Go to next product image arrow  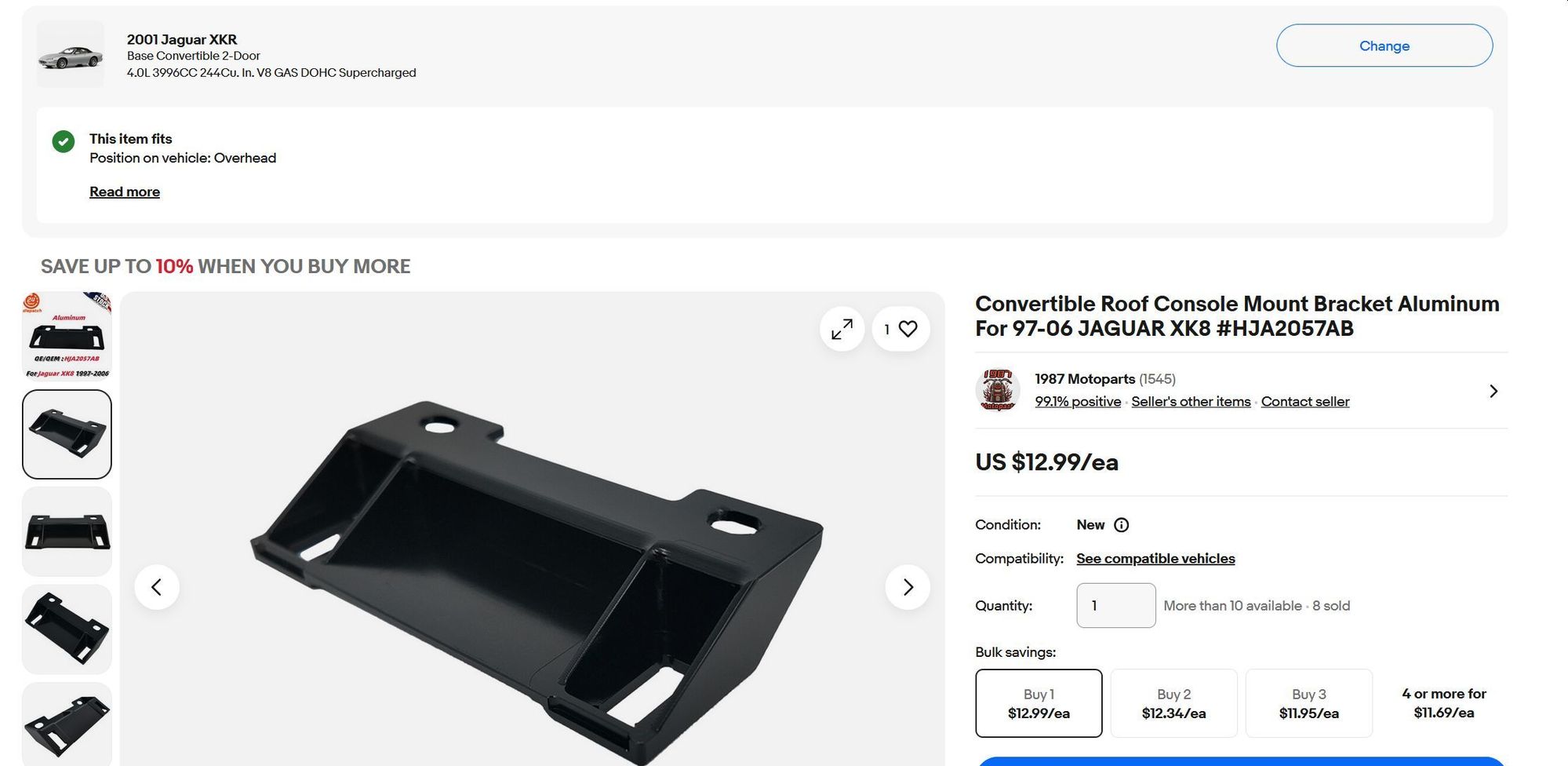[x=908, y=587]
